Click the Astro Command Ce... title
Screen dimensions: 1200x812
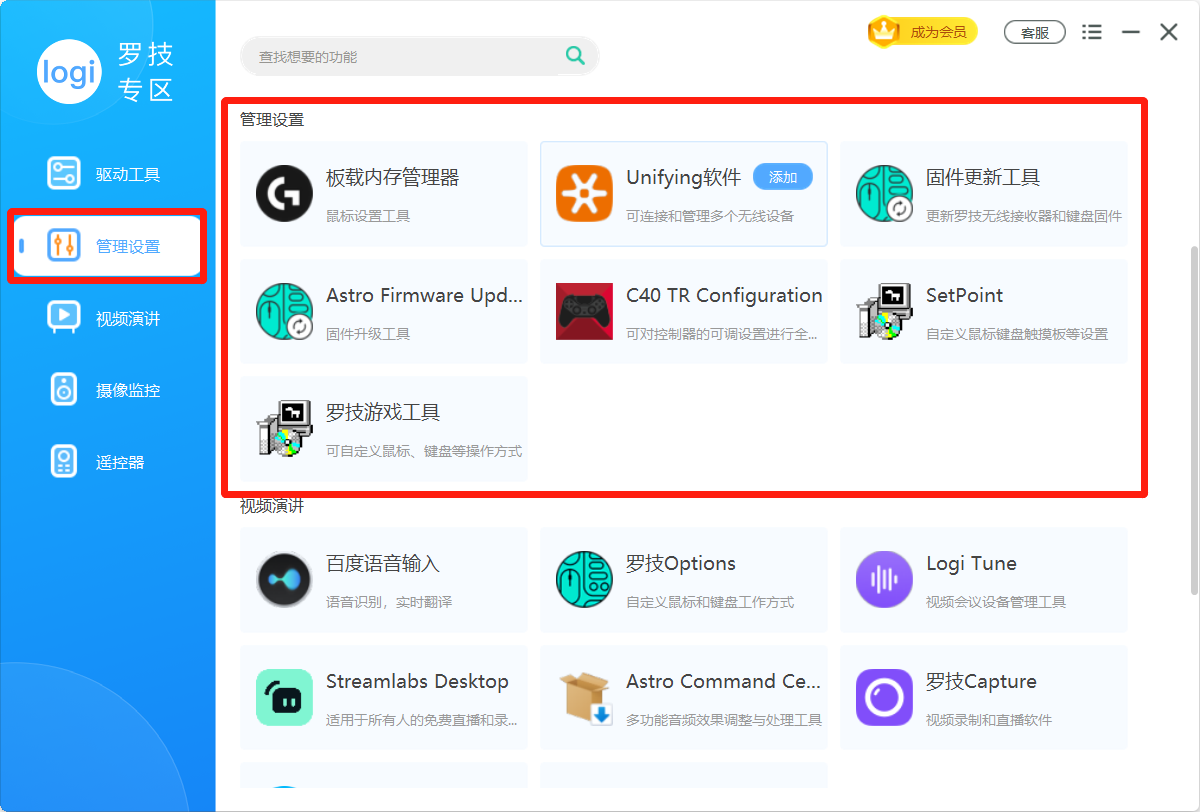[723, 682]
